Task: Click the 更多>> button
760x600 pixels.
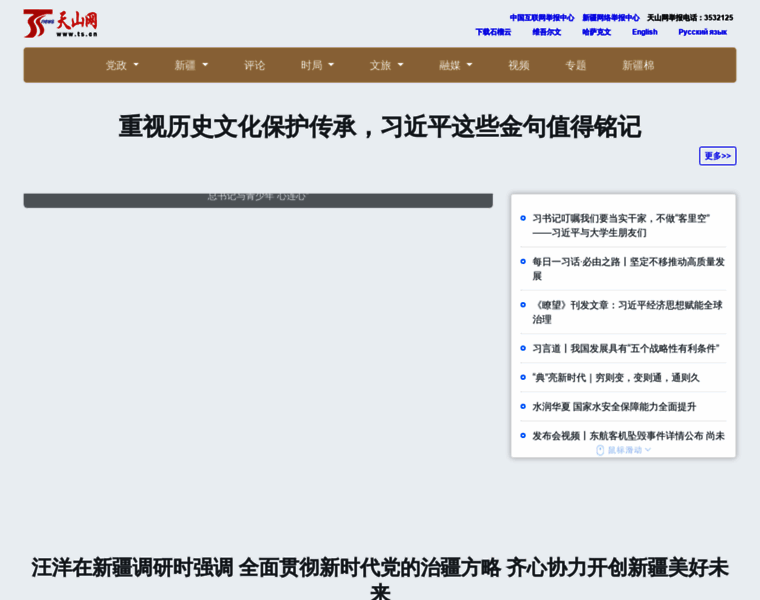Action: pyautogui.click(x=717, y=156)
